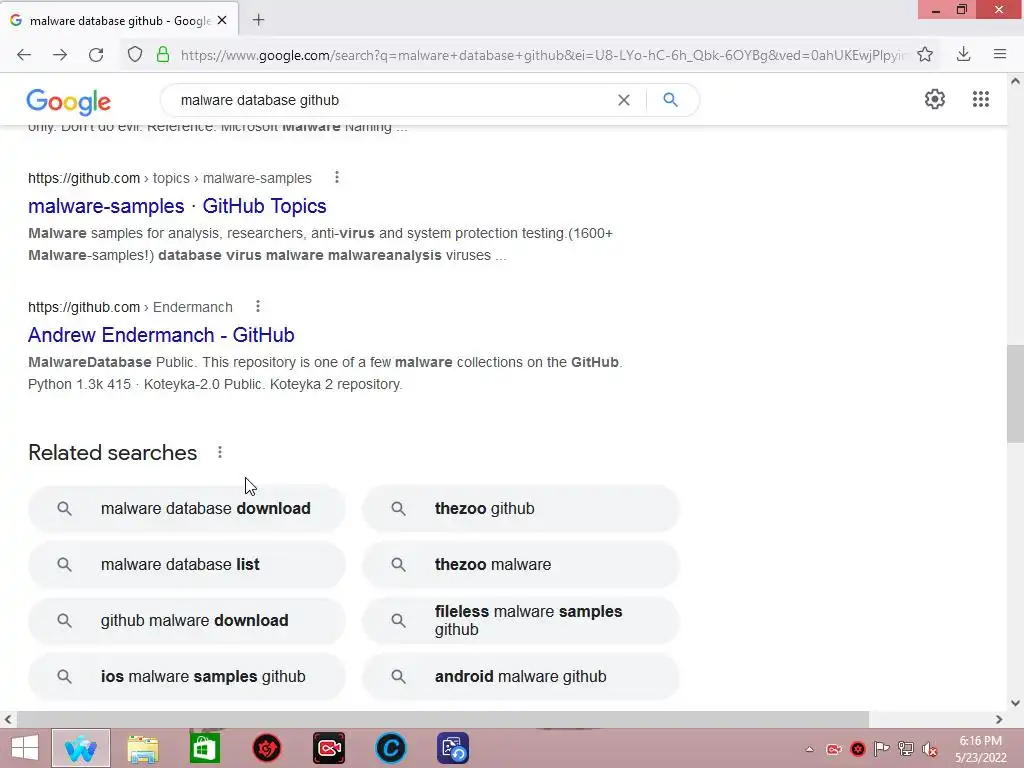1024x768 pixels.
Task: Open File Explorer from taskbar
Action: point(143,748)
